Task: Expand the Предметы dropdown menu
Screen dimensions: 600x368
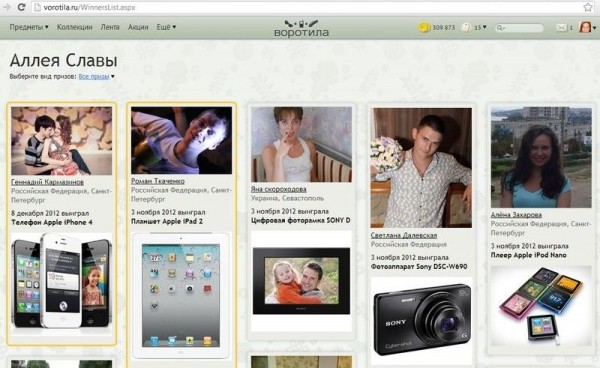Action: click(x=29, y=27)
